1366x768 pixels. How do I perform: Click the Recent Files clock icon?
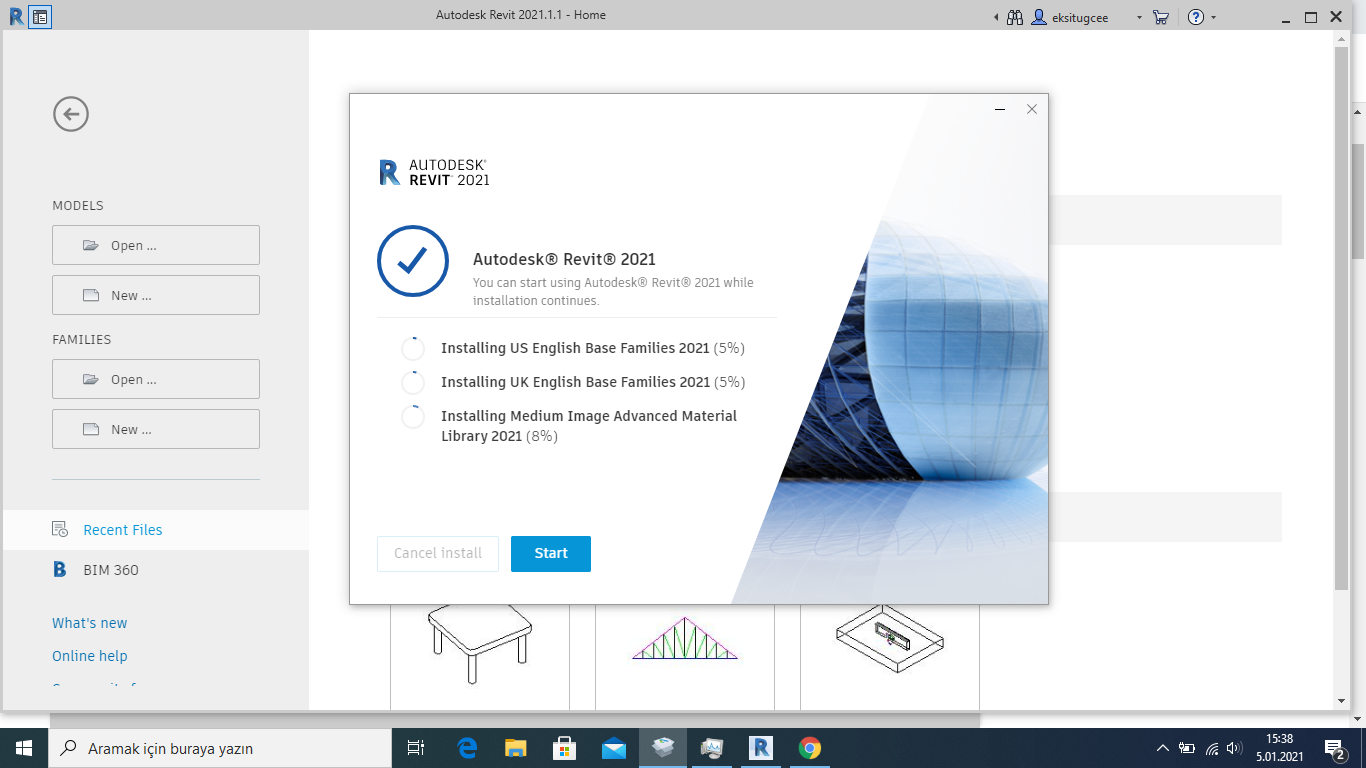tap(60, 530)
